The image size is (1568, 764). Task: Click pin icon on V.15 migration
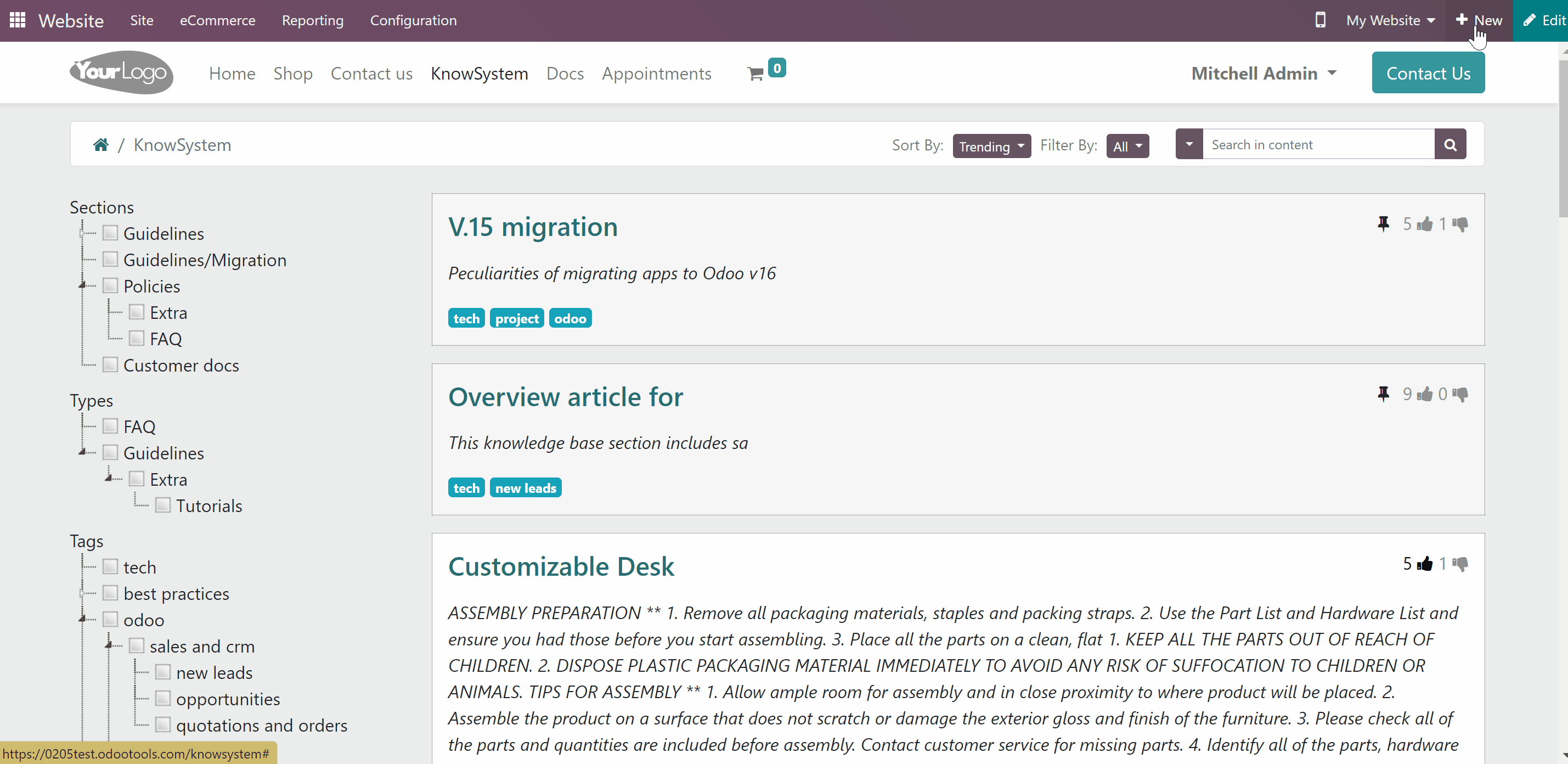coord(1384,224)
